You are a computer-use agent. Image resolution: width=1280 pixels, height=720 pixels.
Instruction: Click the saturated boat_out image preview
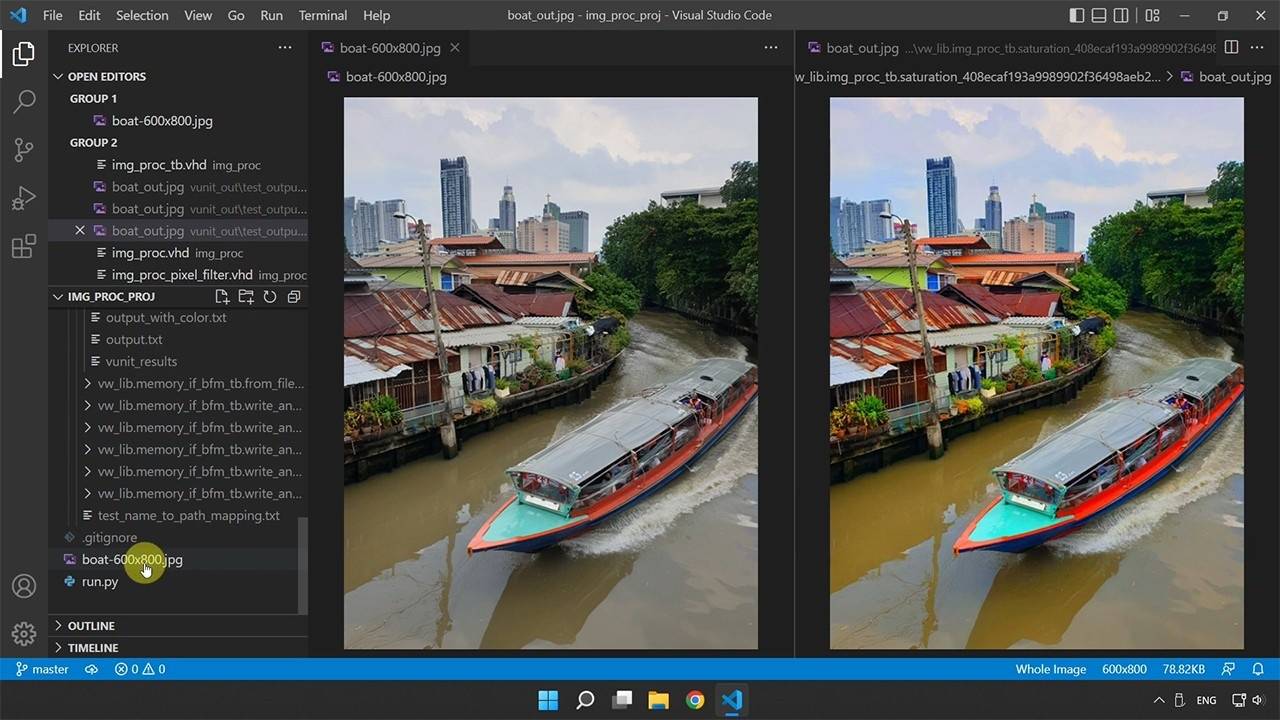(x=1037, y=373)
